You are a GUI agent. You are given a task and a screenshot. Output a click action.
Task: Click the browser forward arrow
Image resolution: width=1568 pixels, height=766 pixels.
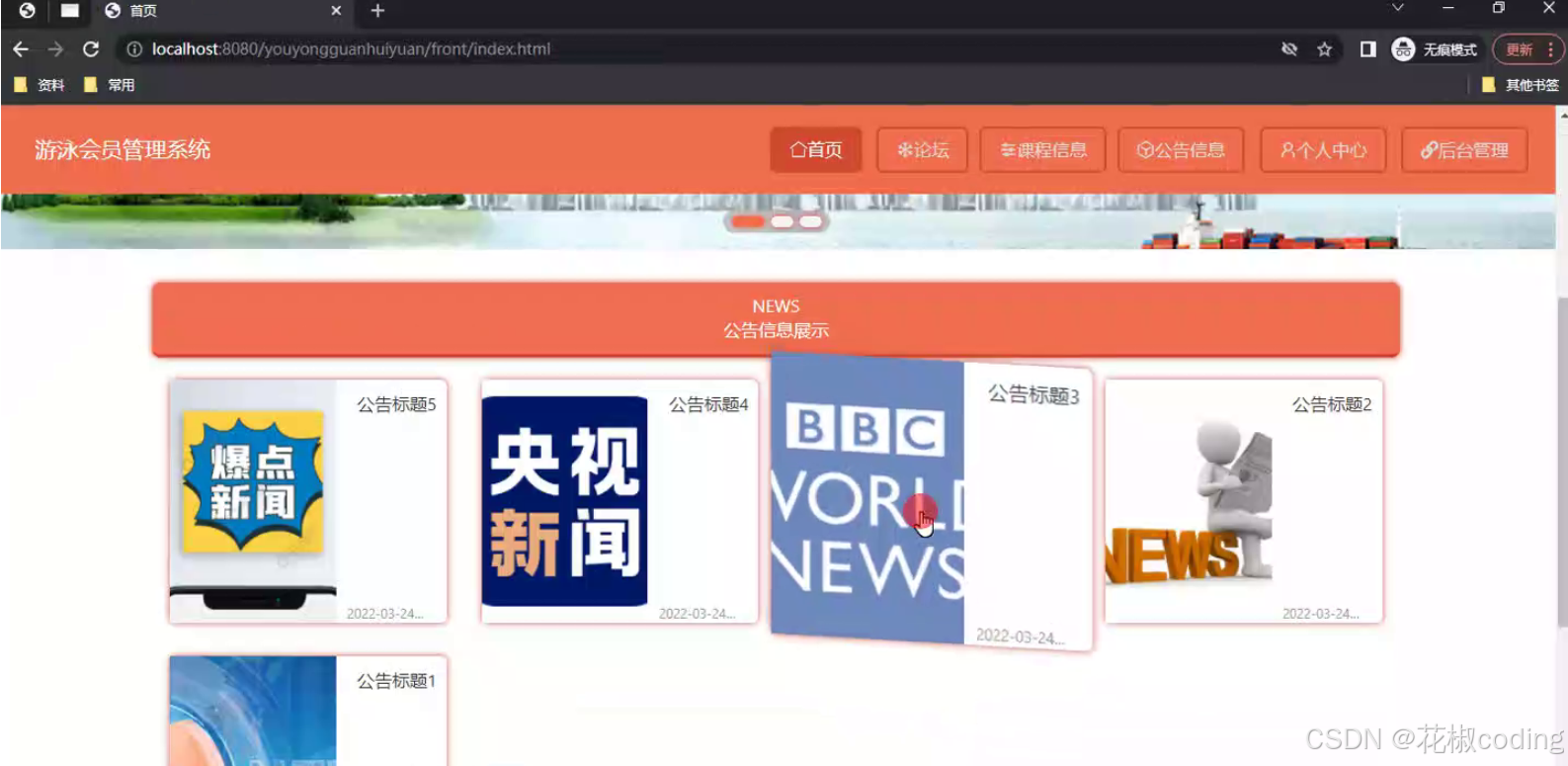click(x=55, y=49)
